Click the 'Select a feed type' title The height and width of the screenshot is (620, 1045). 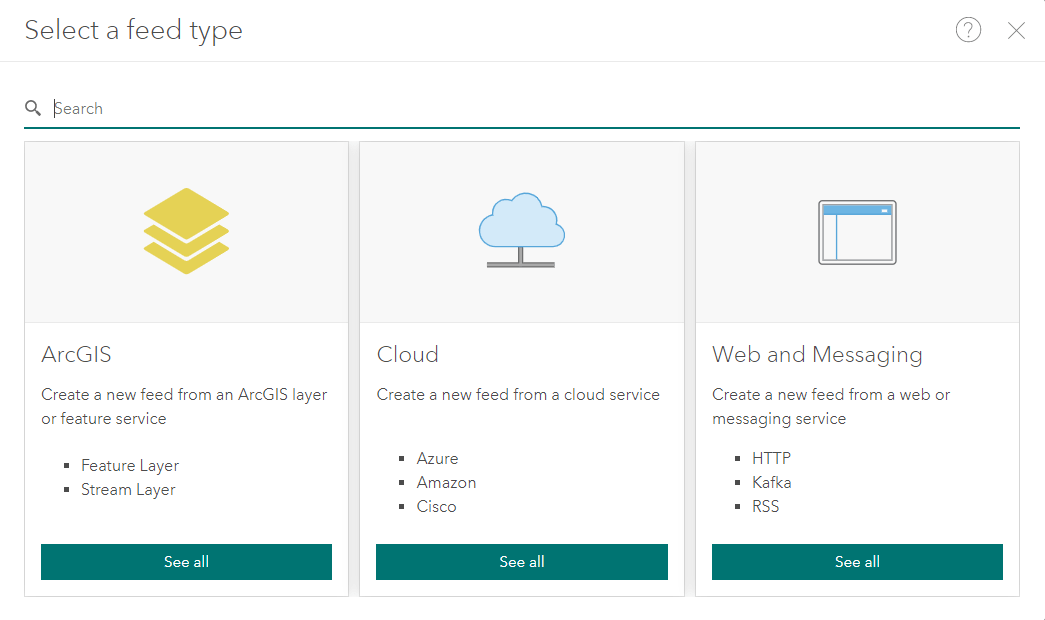pos(133,31)
